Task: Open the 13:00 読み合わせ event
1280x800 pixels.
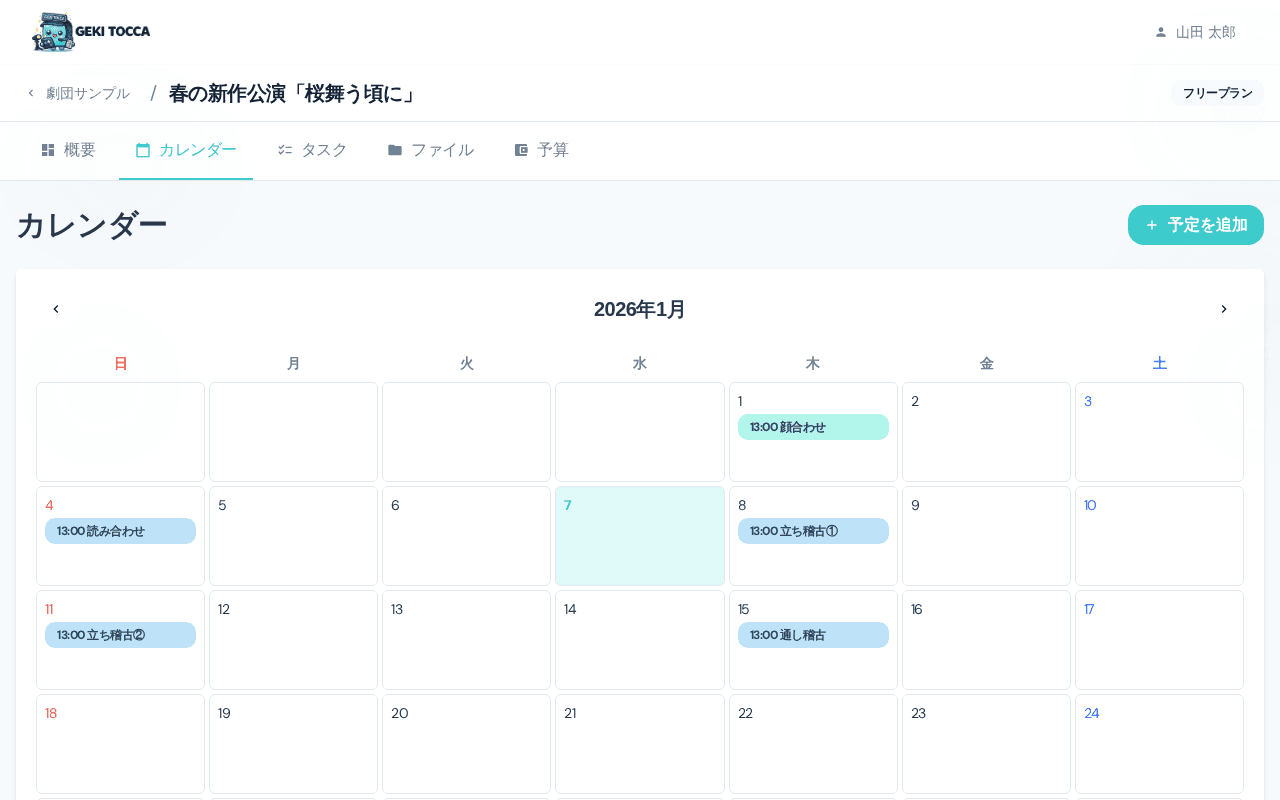Action: pos(120,531)
